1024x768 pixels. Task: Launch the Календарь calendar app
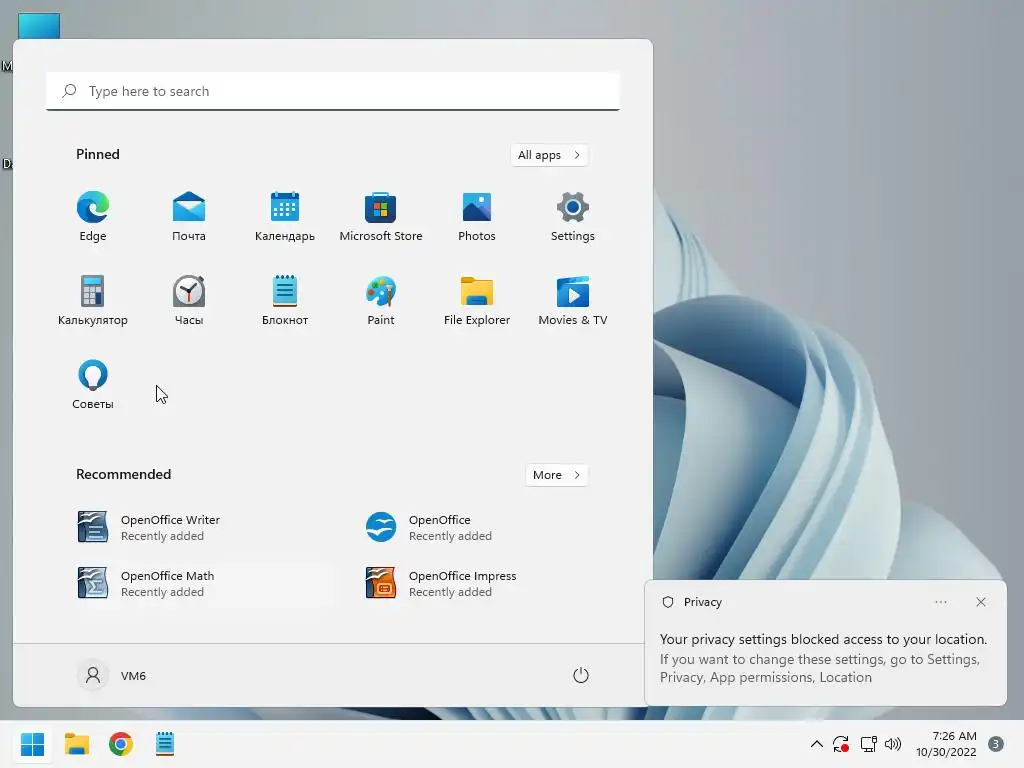coord(285,217)
